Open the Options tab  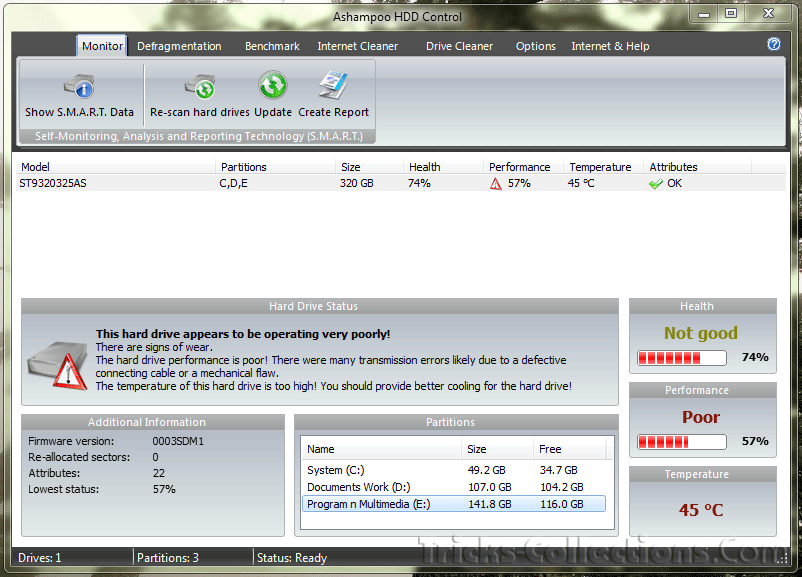pyautogui.click(x=535, y=46)
